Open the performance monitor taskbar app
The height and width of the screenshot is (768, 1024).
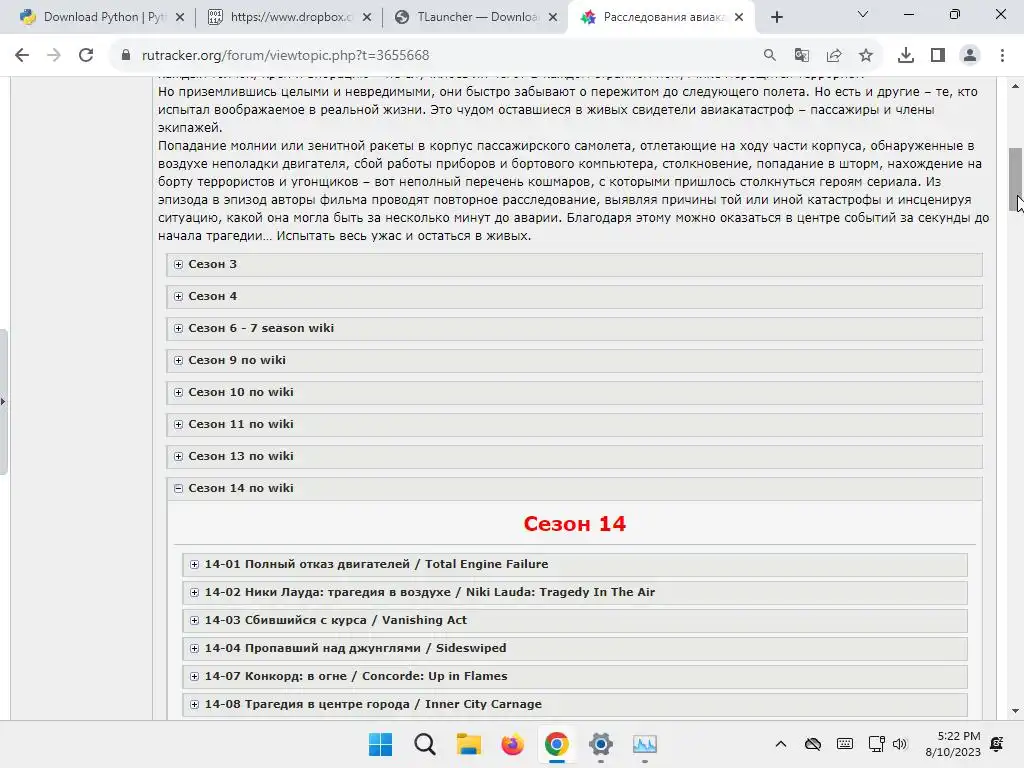(645, 744)
